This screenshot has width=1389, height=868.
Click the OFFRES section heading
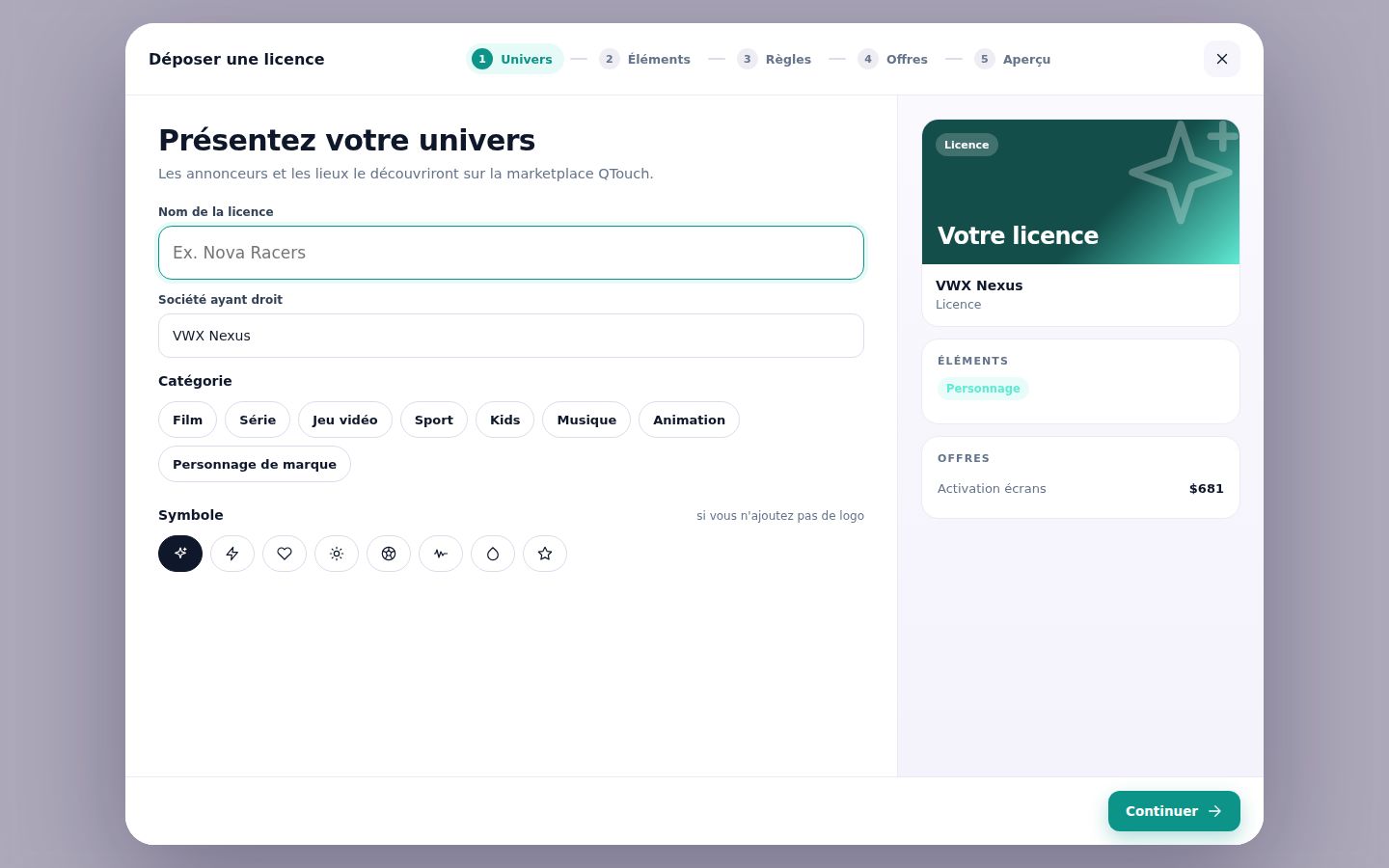(x=964, y=458)
